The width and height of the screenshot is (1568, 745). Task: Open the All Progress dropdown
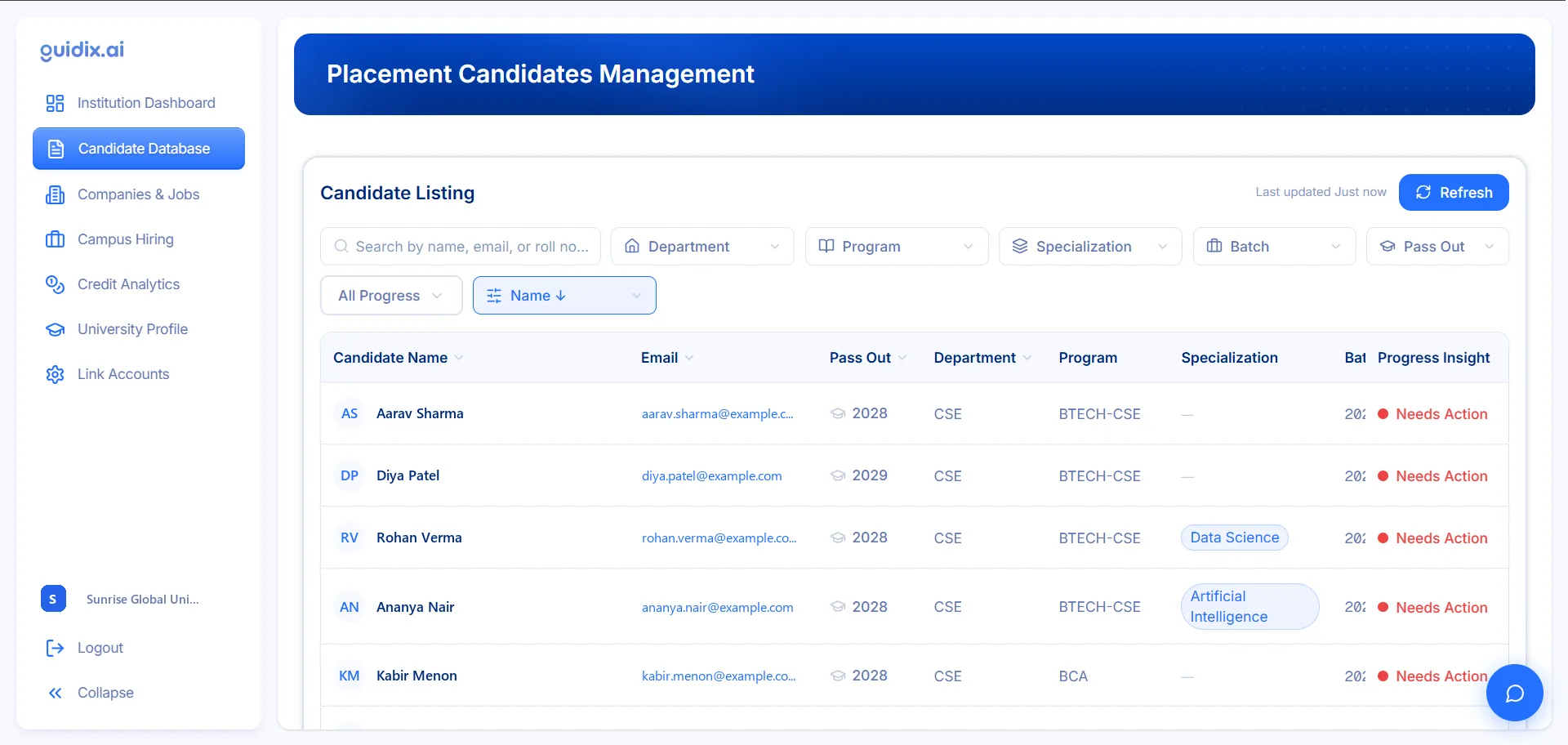point(391,296)
